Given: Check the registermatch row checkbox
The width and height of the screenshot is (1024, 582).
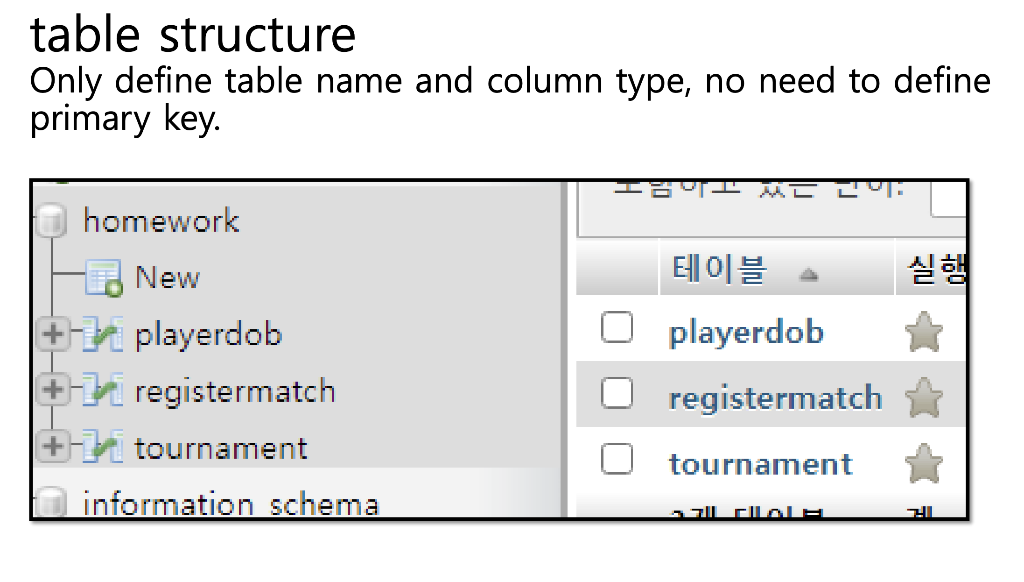Looking at the screenshot, I should coord(617,393).
